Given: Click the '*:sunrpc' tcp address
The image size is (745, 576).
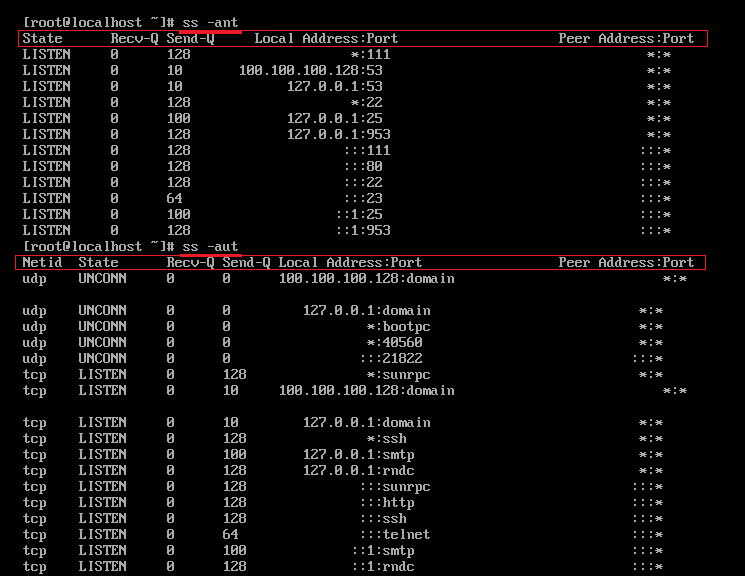Looking at the screenshot, I should [398, 374].
